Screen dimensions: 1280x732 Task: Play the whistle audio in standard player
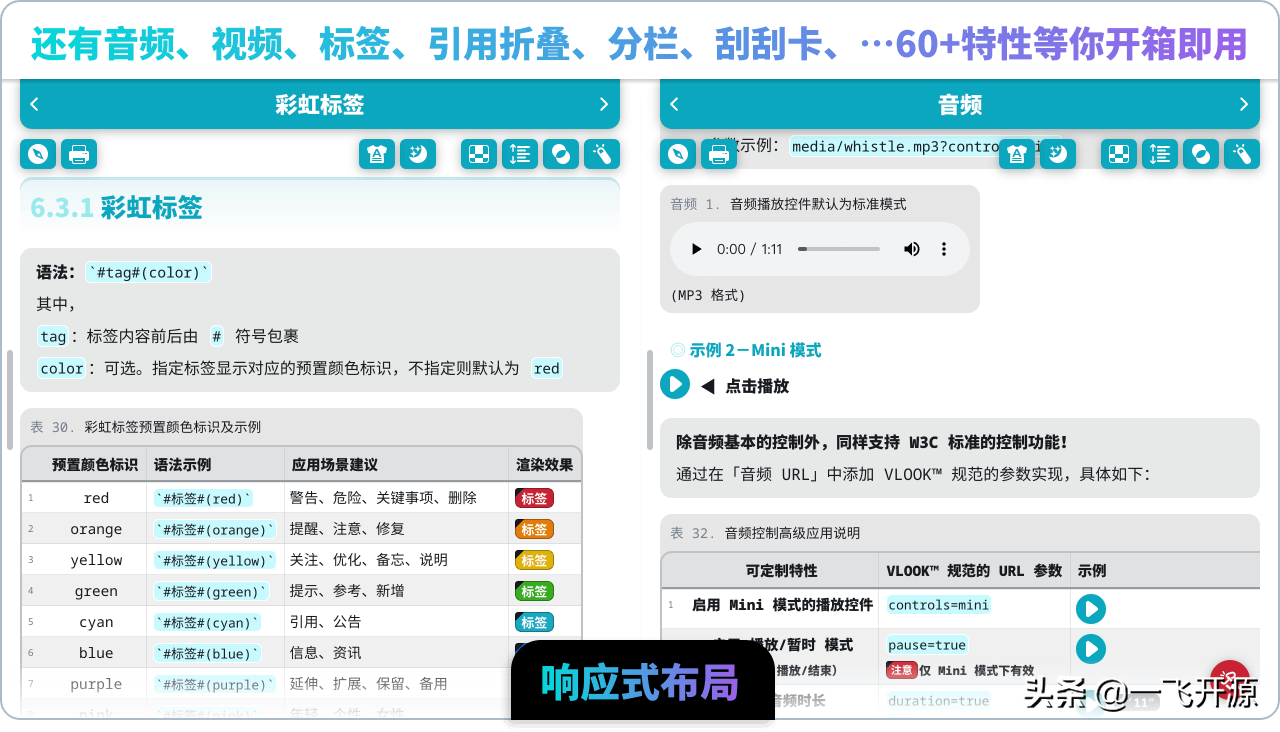tap(697, 249)
